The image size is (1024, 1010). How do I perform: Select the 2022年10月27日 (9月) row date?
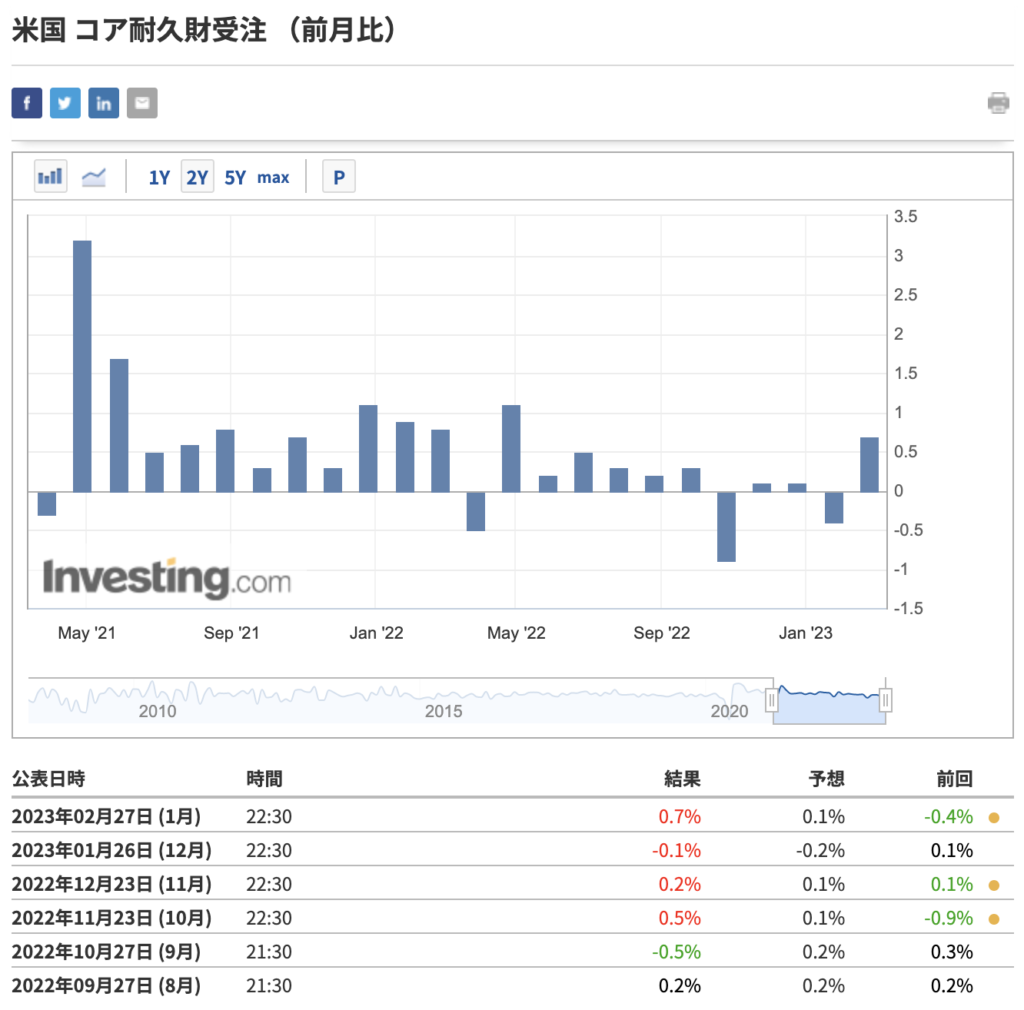click(106, 952)
